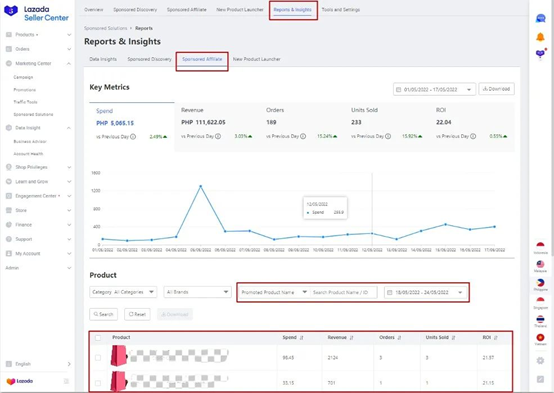Image resolution: width=554 pixels, height=393 pixels.
Task: Check the first product row checkbox
Action: coord(98,358)
